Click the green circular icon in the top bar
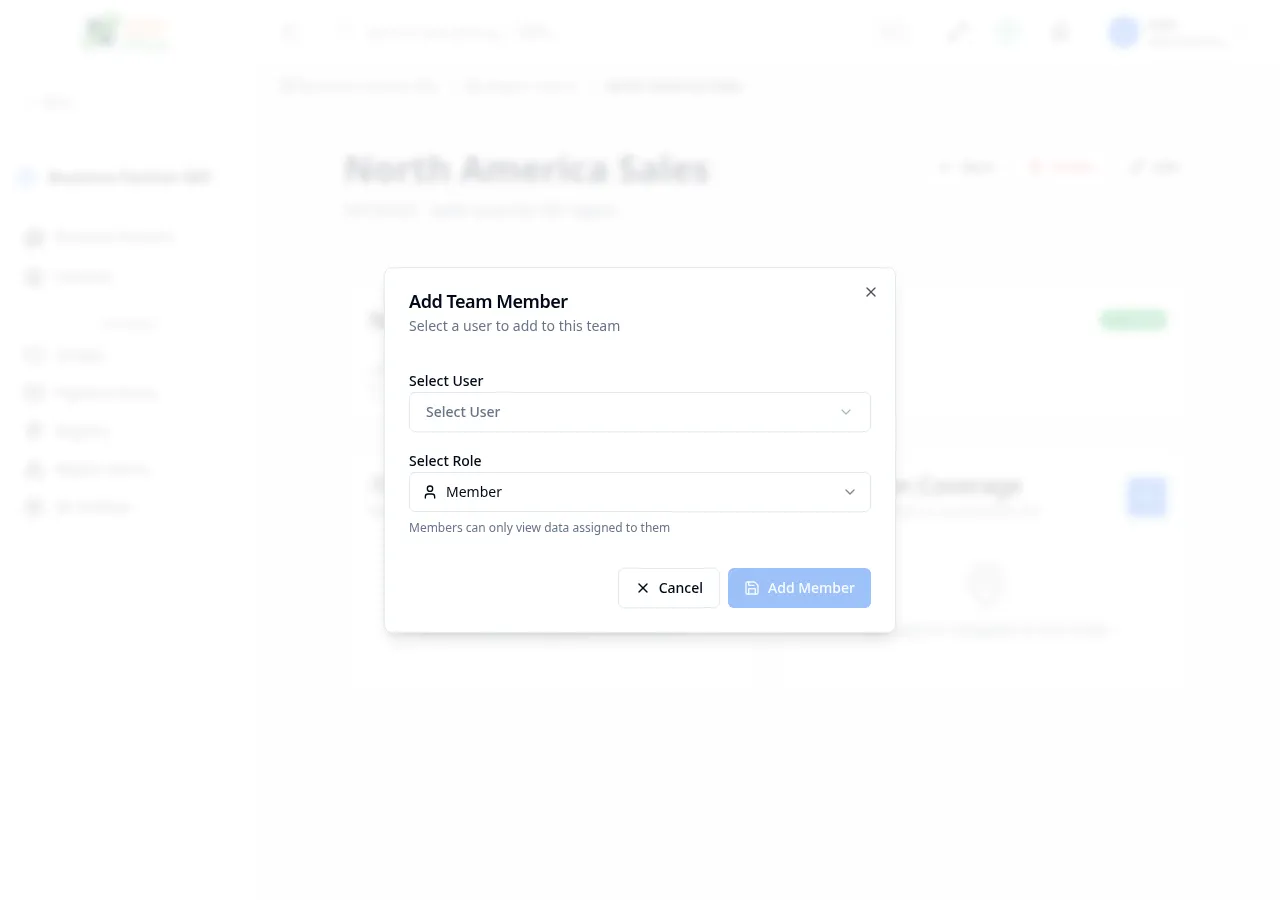This screenshot has height=900, width=1280. [x=1007, y=32]
